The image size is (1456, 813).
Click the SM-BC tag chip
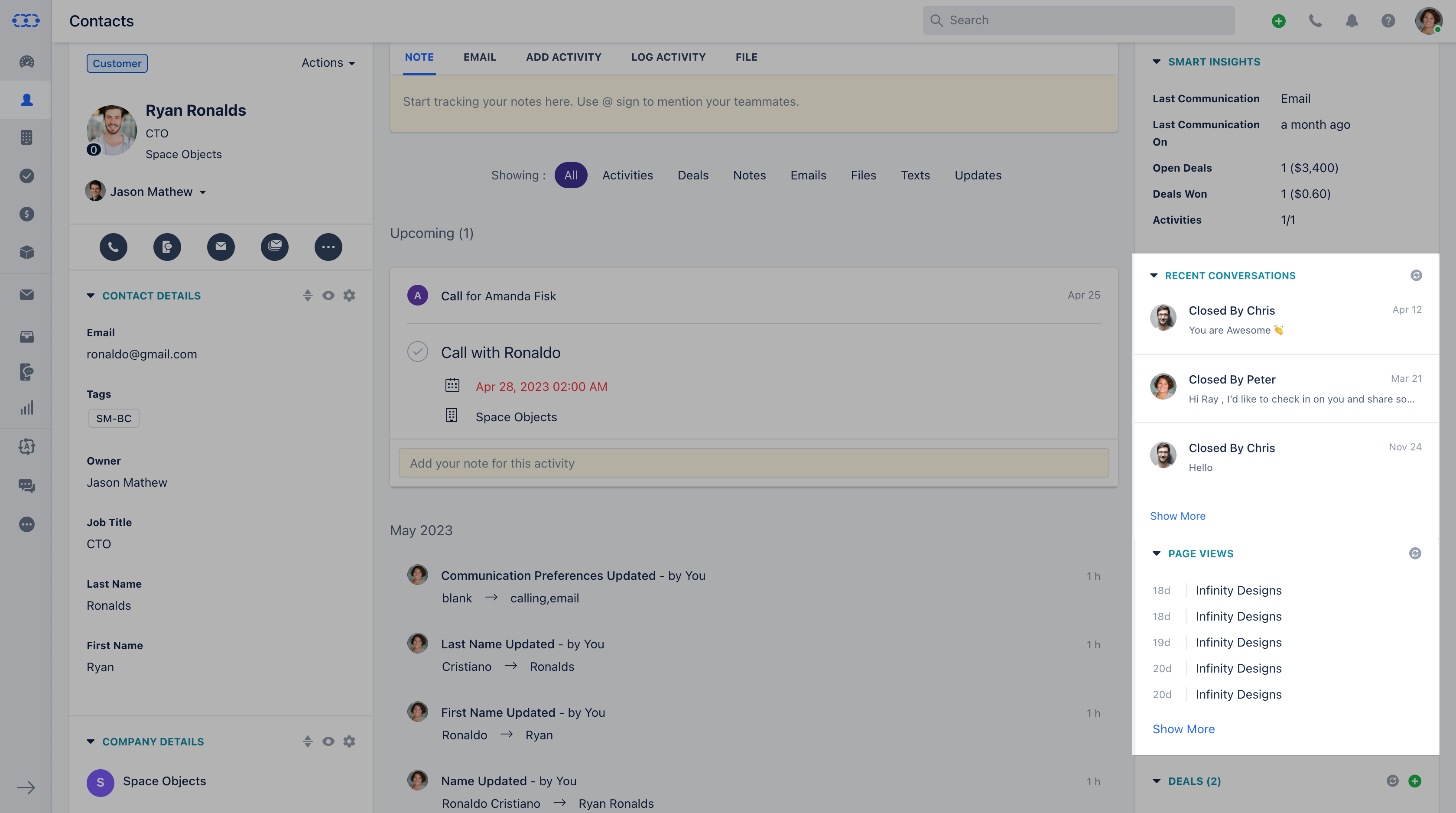tap(113, 418)
